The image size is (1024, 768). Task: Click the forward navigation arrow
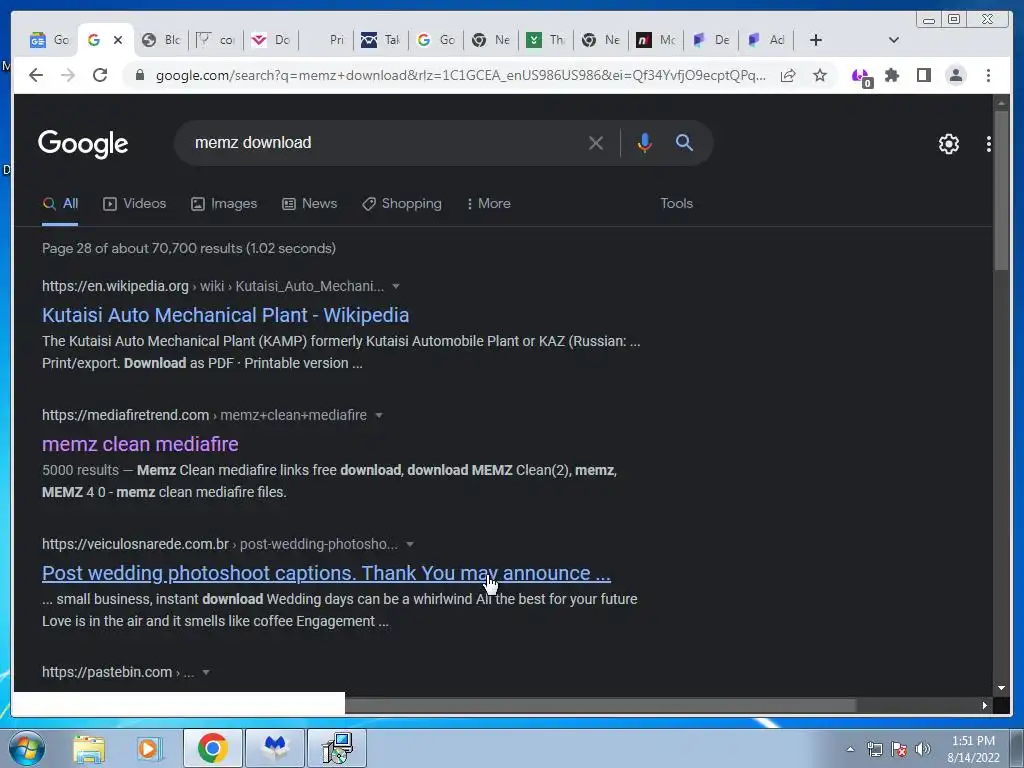pyautogui.click(x=68, y=75)
